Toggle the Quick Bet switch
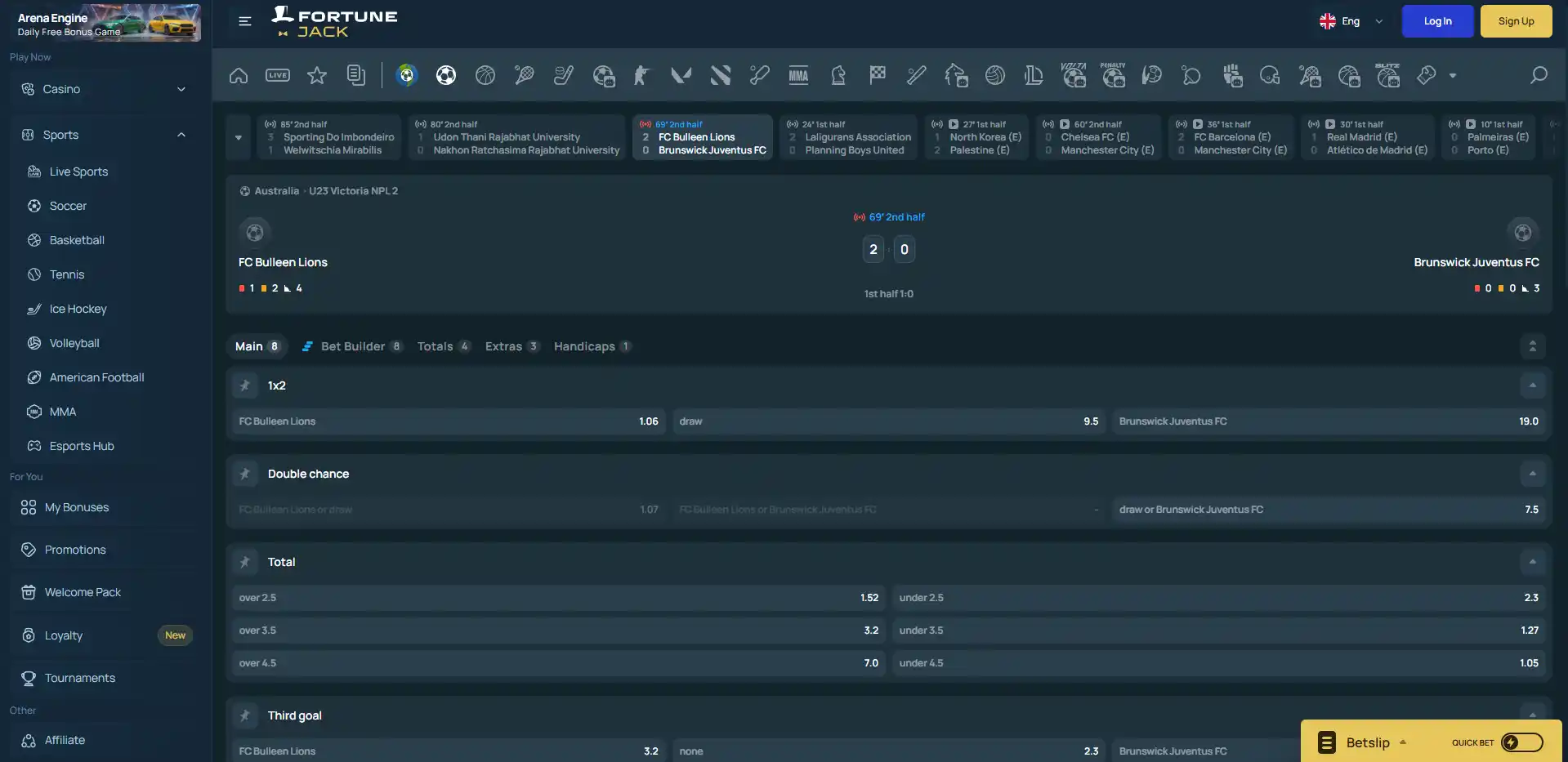Screen dimensions: 1568x762 (x=1521, y=742)
